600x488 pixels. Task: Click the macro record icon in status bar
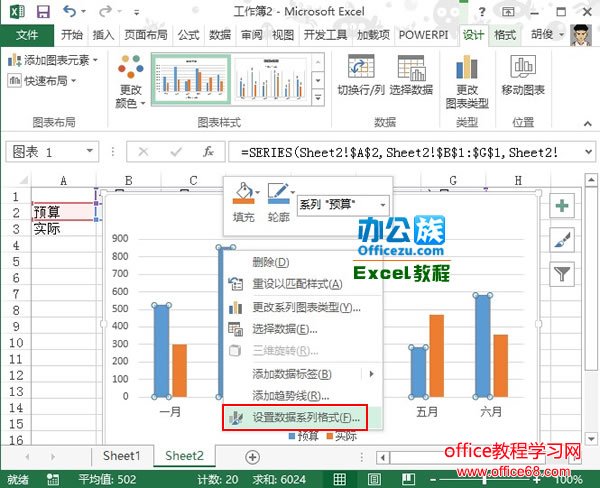click(52, 479)
